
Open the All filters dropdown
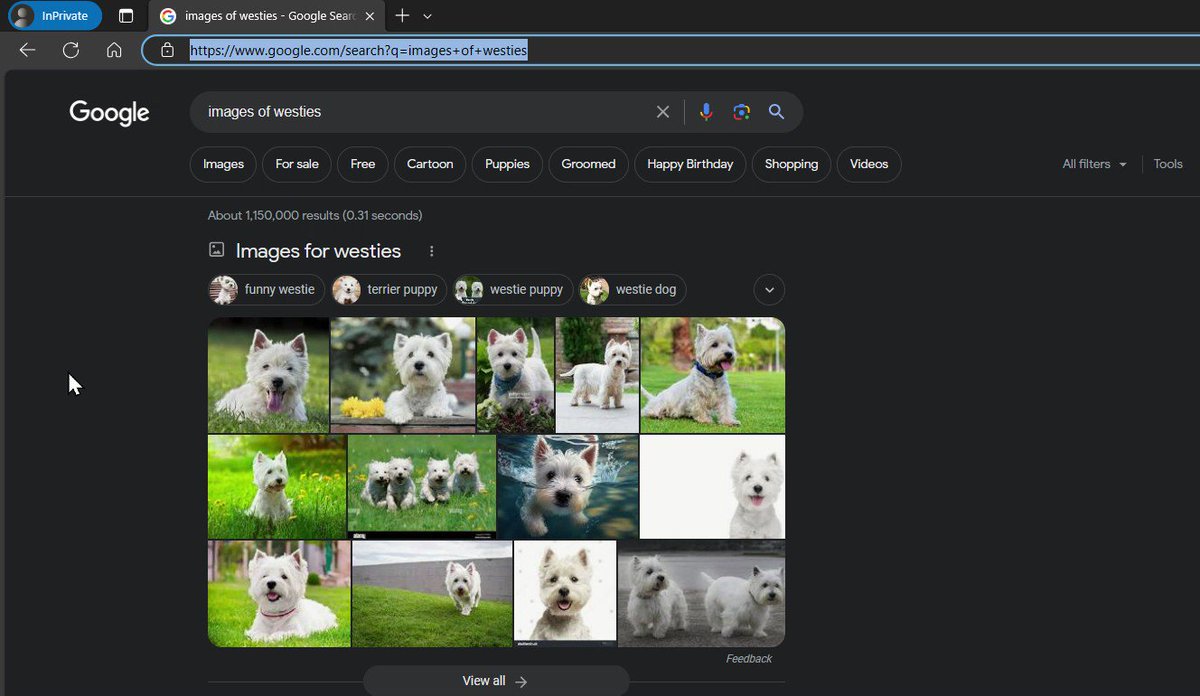pos(1095,164)
